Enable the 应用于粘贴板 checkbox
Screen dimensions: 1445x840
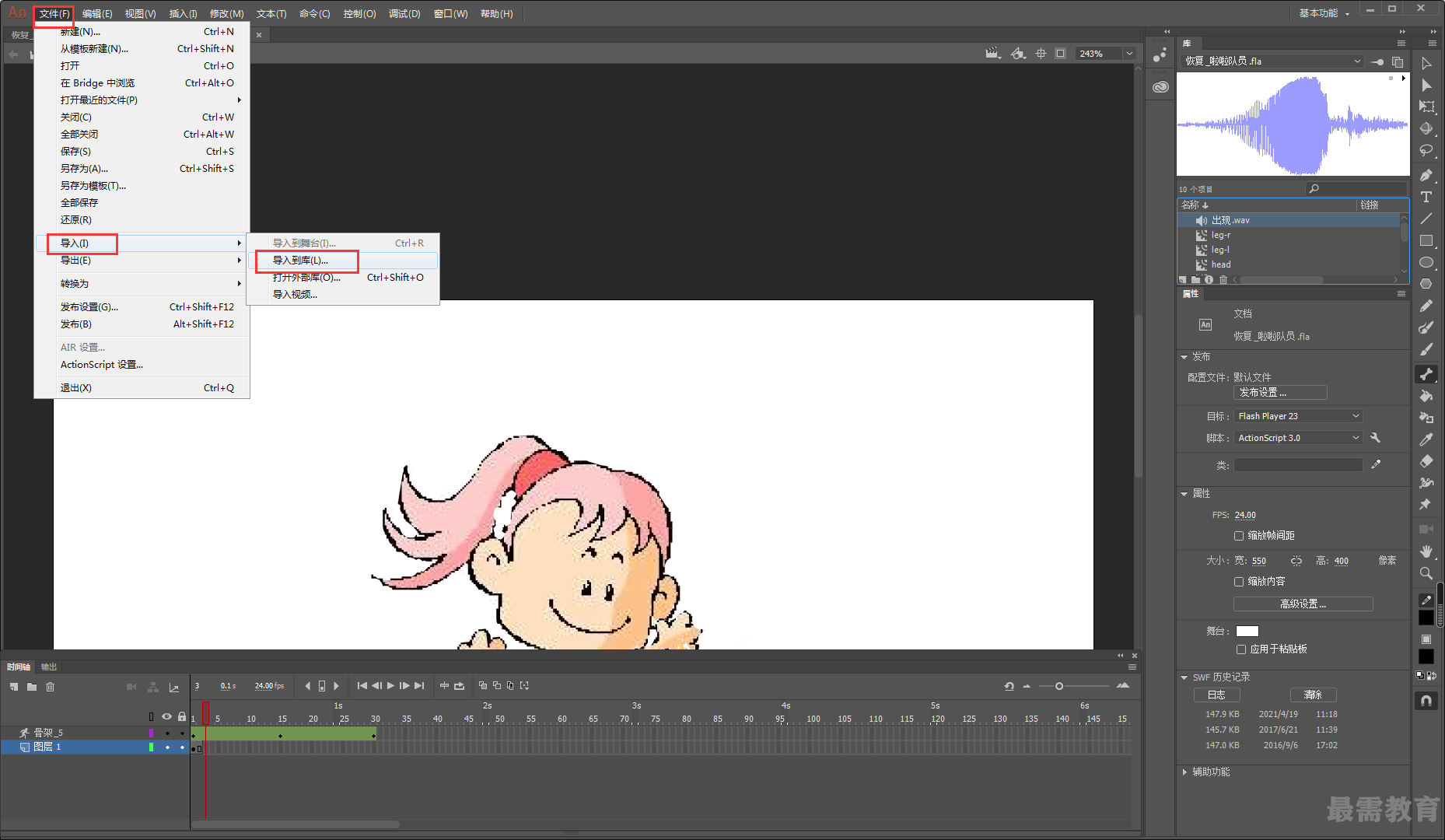point(1241,649)
